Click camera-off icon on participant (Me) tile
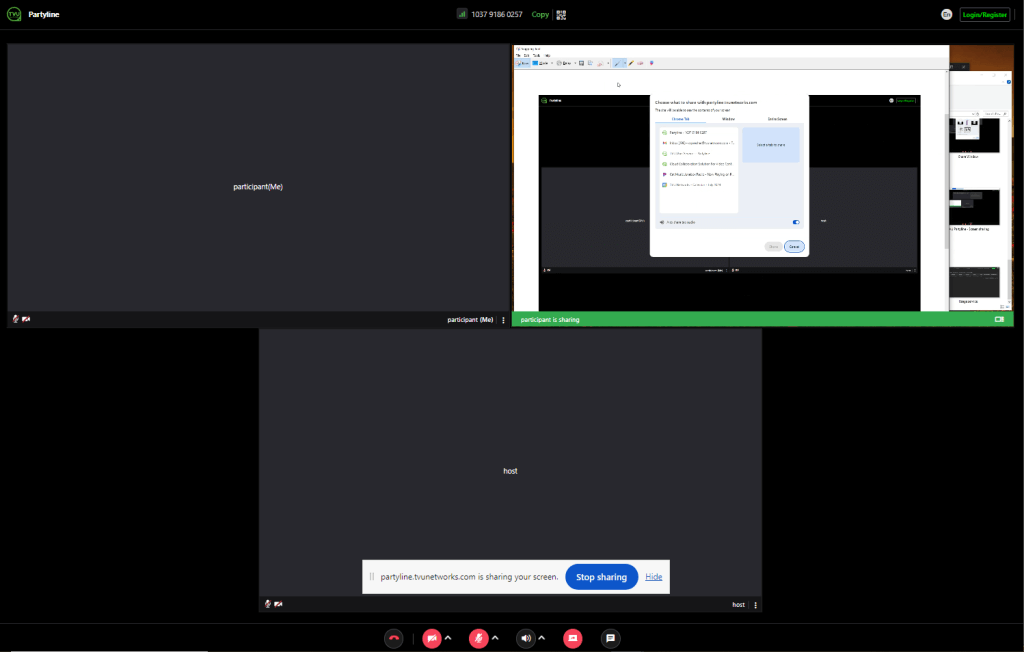 tap(26, 319)
